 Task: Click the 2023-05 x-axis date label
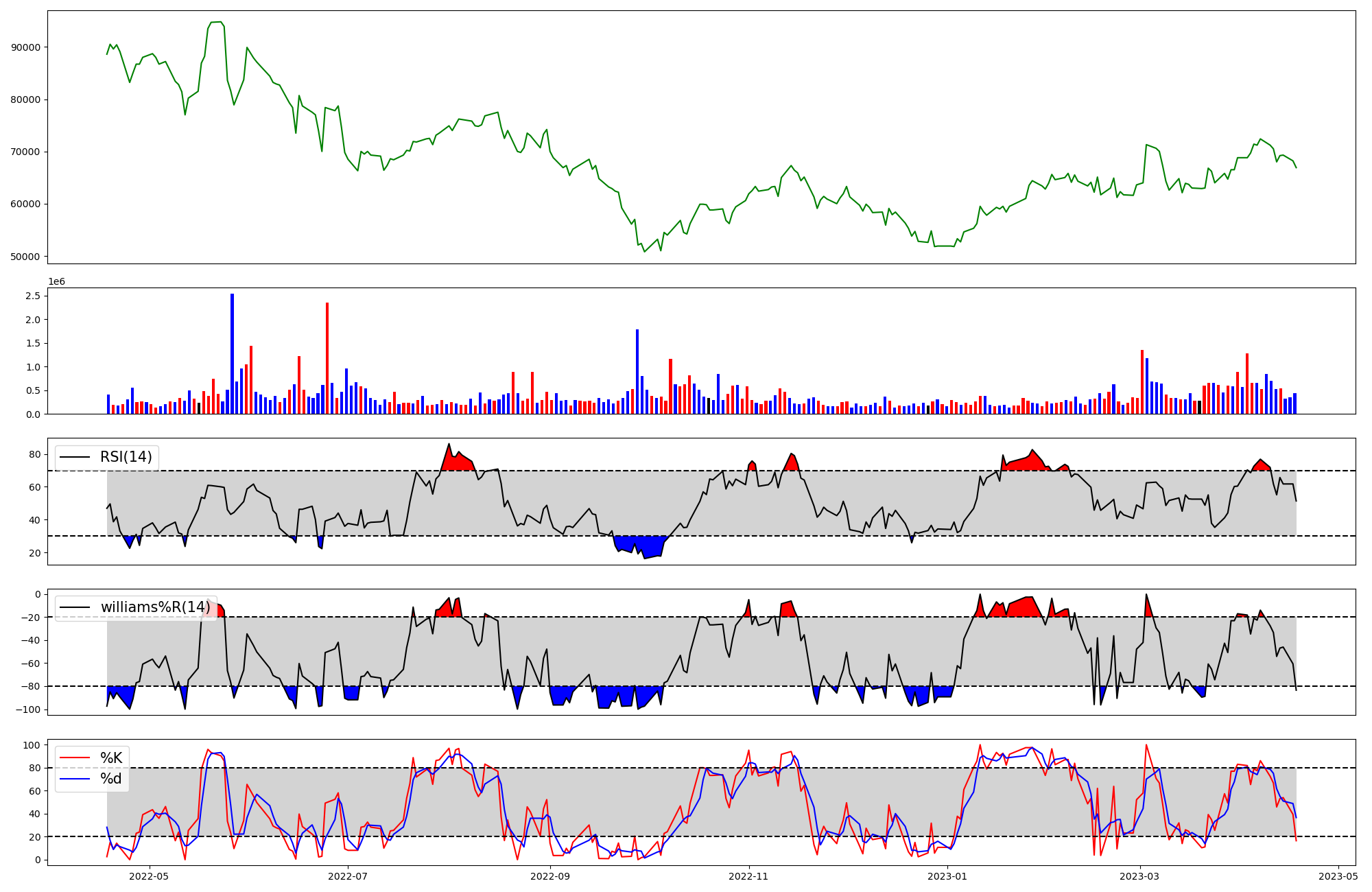[x=1338, y=876]
